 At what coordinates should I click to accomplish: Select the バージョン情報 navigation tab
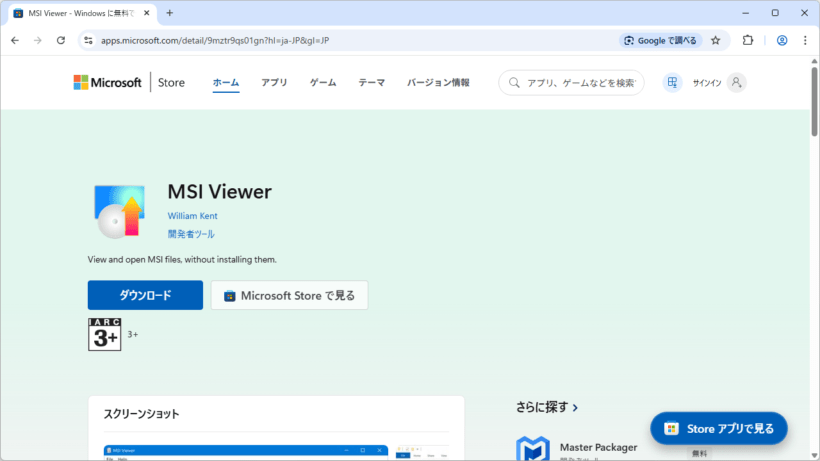click(438, 83)
